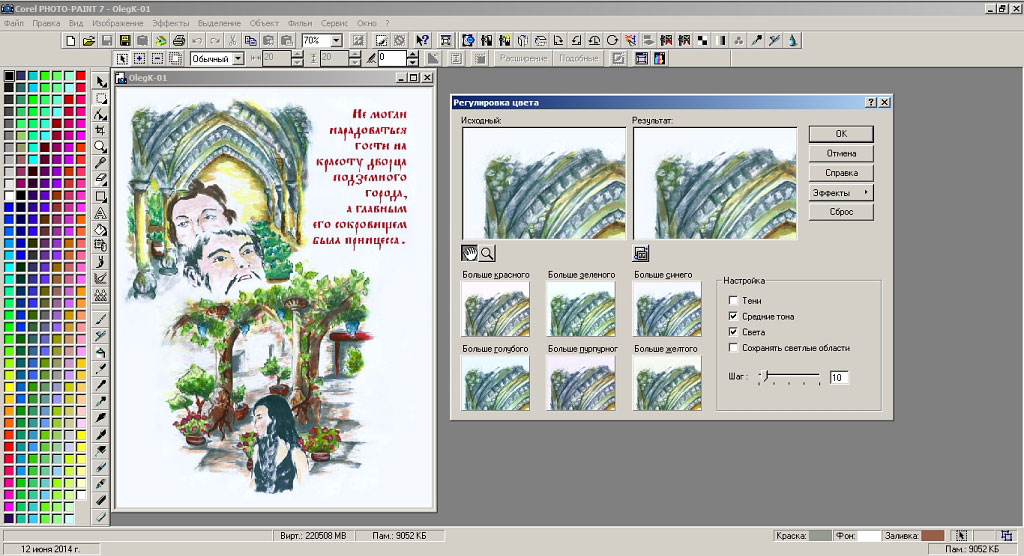Open the Сервис menu
Image resolution: width=1024 pixels, height=556 pixels.
pos(334,23)
